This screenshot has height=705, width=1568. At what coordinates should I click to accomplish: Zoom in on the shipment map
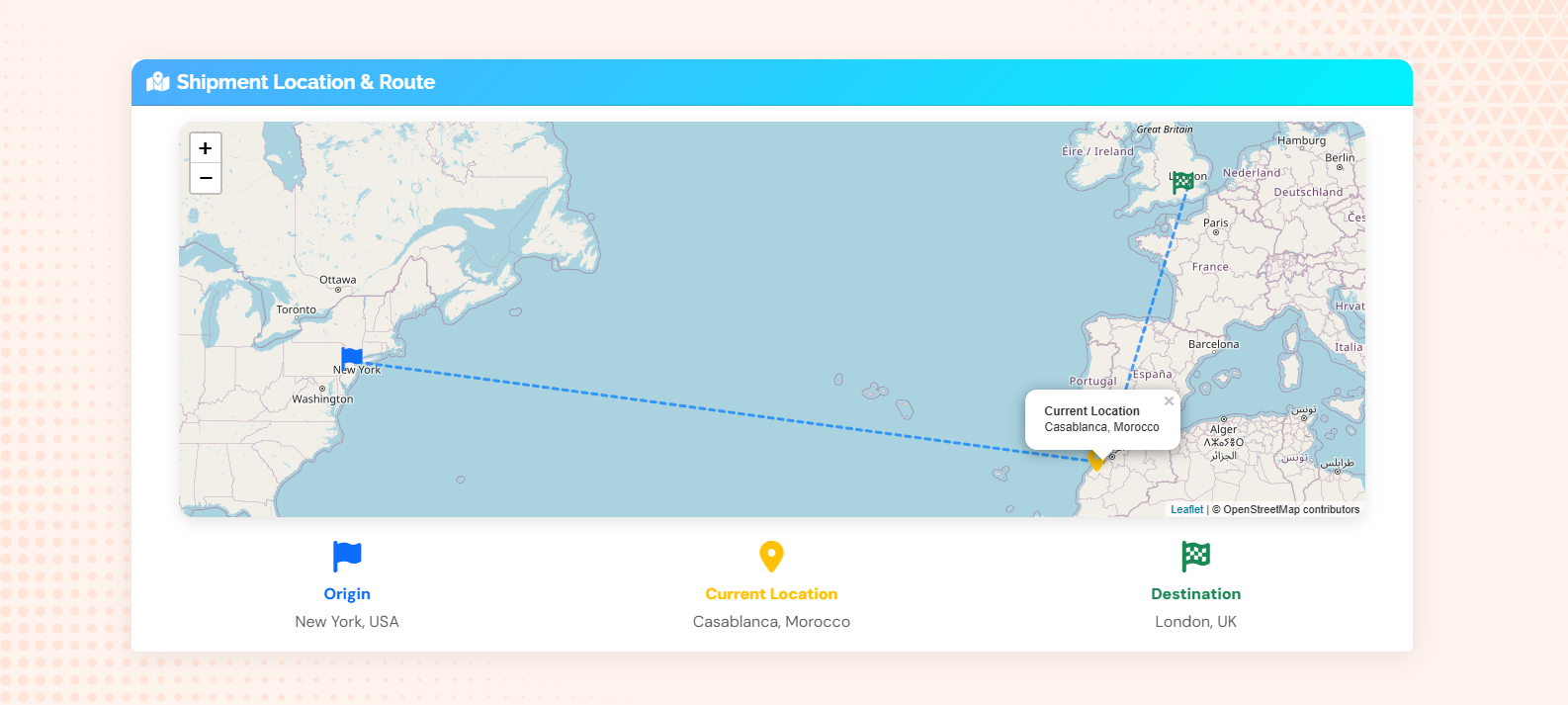click(206, 148)
